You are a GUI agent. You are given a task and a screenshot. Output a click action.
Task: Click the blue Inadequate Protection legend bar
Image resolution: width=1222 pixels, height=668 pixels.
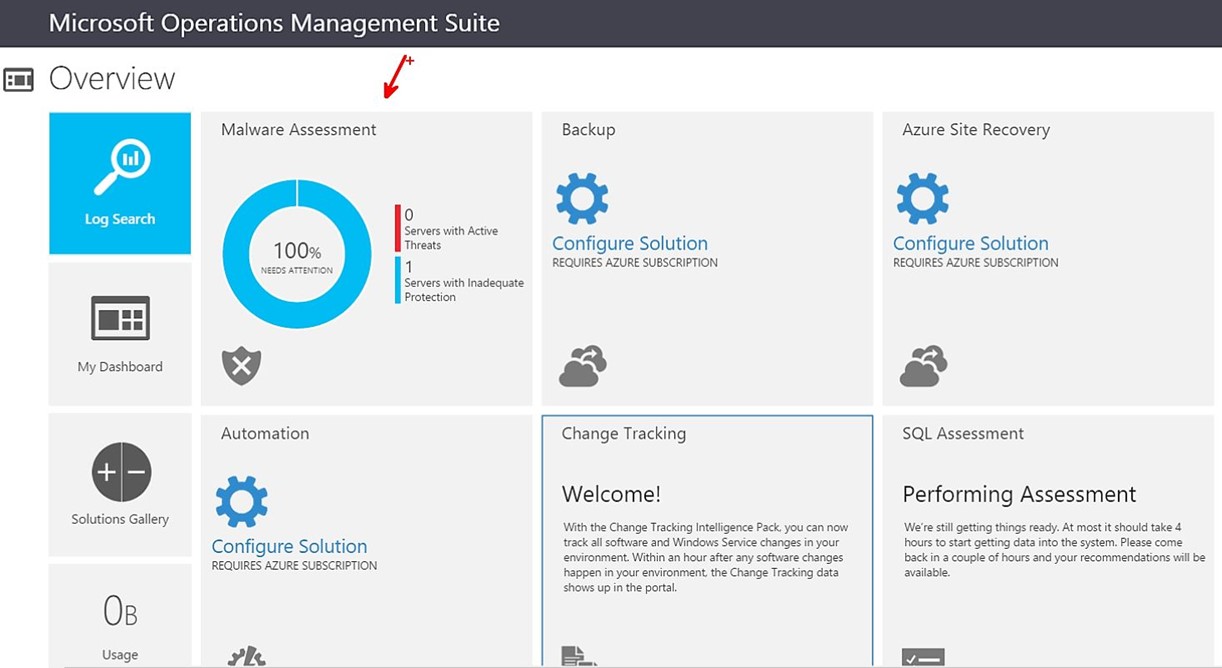point(398,280)
